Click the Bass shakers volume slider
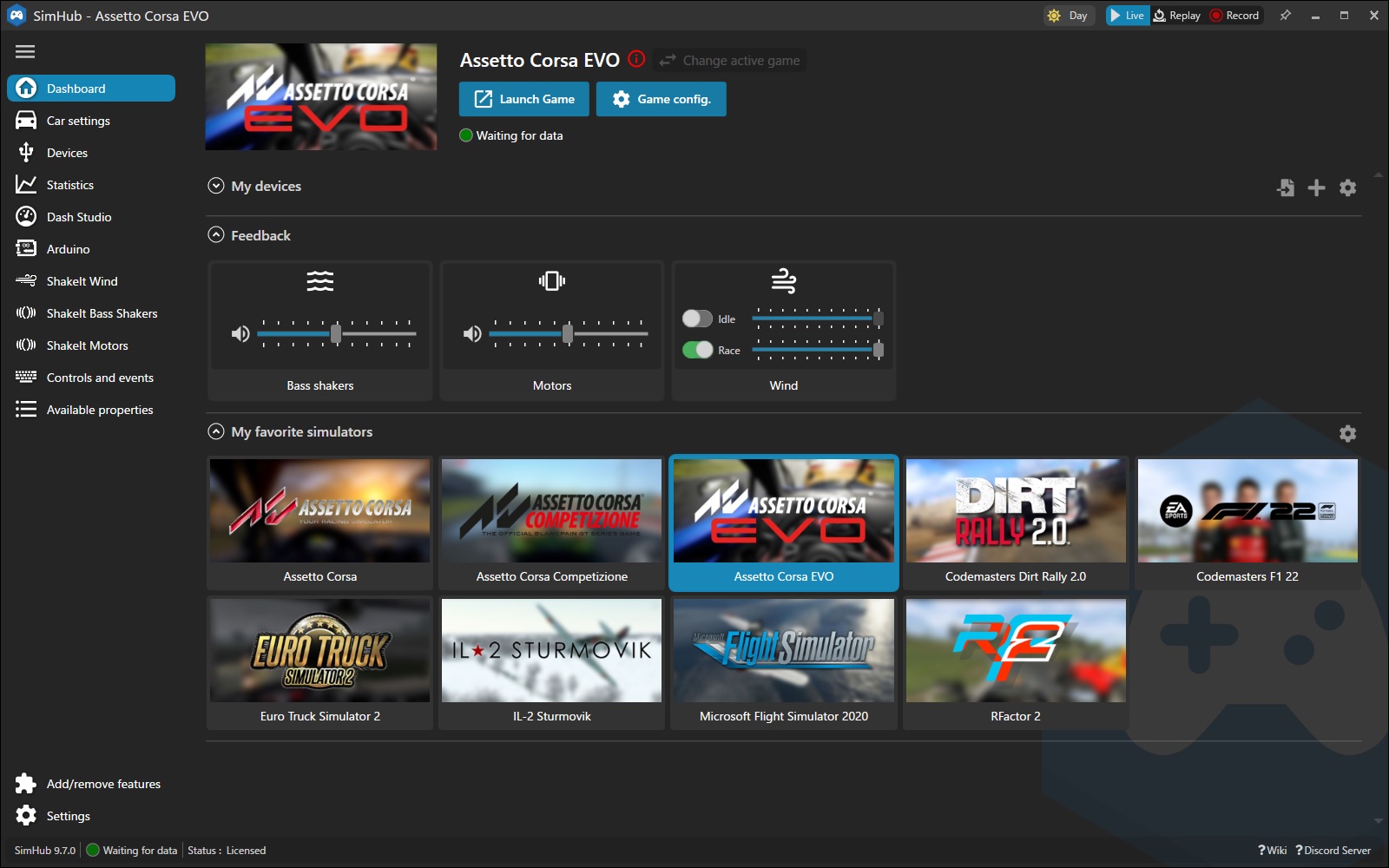 336,333
